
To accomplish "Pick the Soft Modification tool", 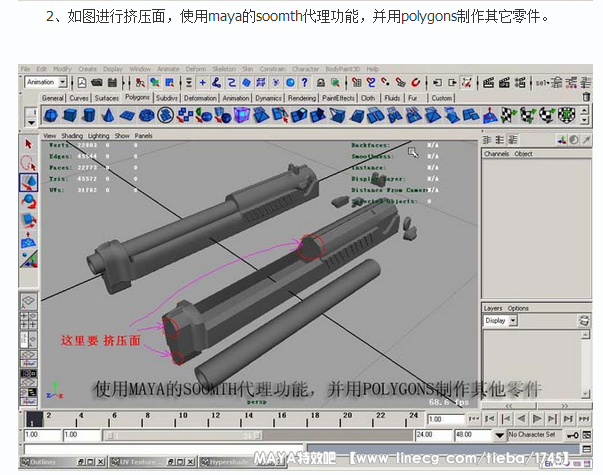I will (x=28, y=240).
